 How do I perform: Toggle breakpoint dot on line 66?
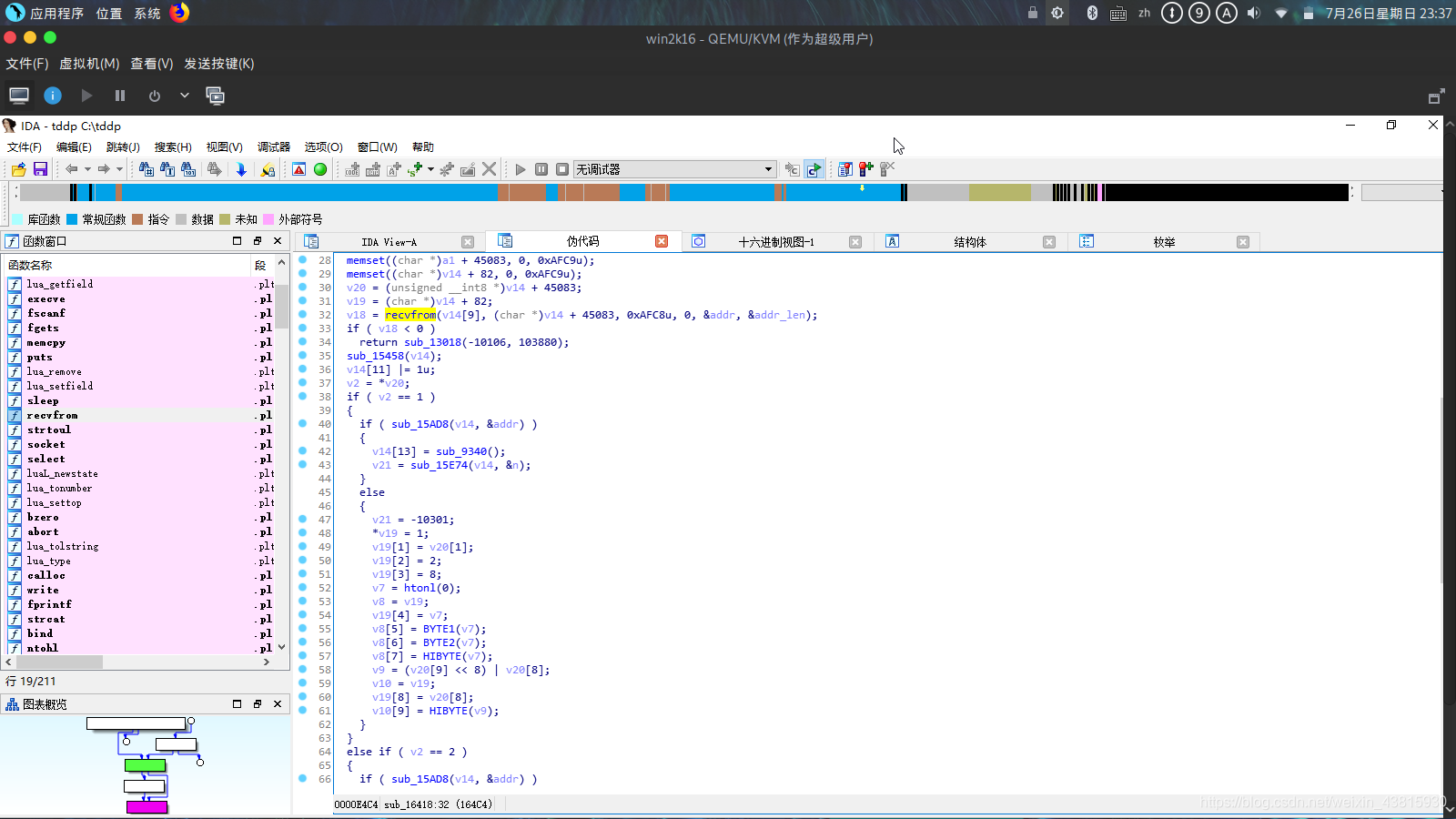[303, 779]
